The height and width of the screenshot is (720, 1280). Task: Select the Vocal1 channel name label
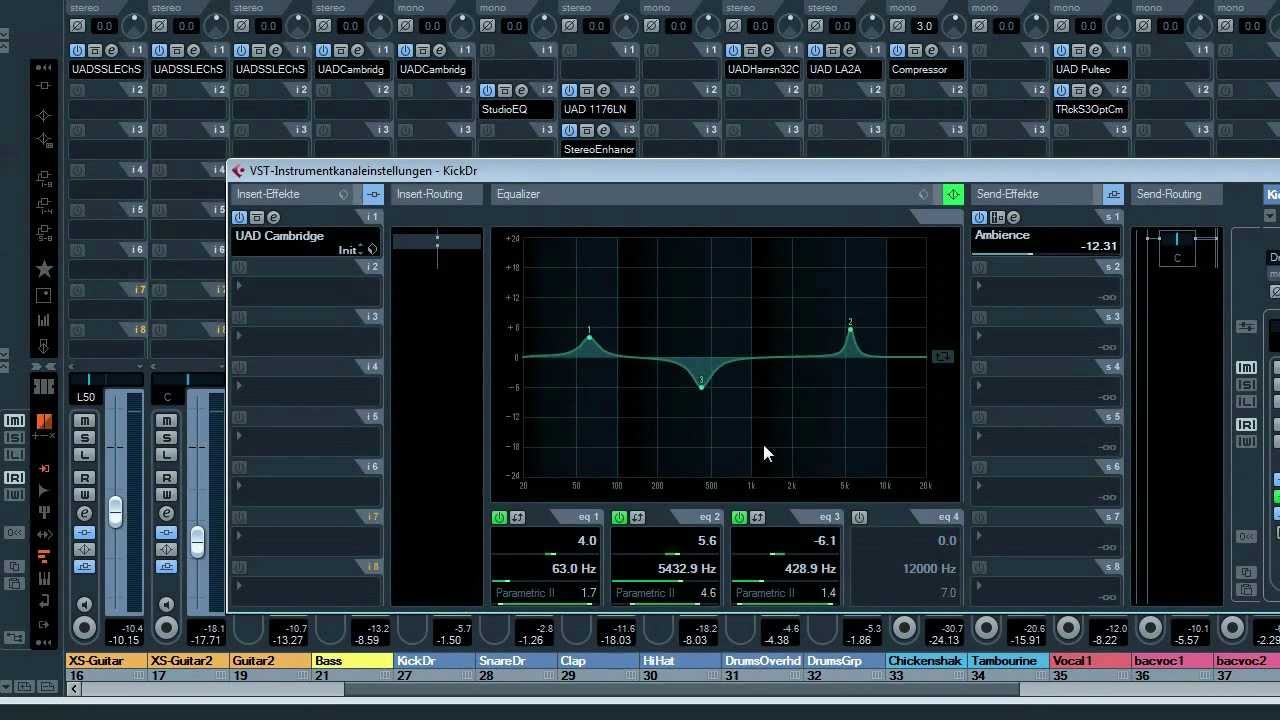(x=1091, y=661)
